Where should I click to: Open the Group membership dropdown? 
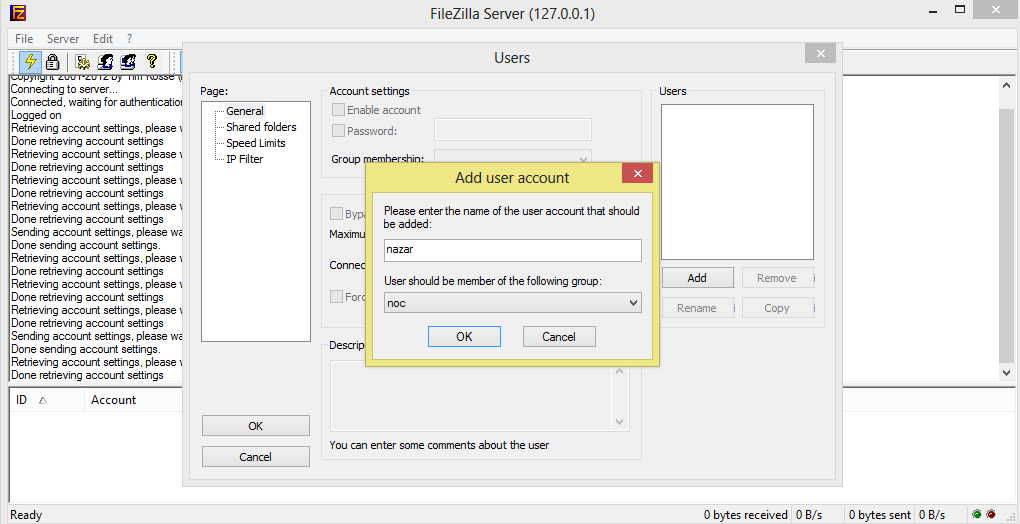(513, 158)
